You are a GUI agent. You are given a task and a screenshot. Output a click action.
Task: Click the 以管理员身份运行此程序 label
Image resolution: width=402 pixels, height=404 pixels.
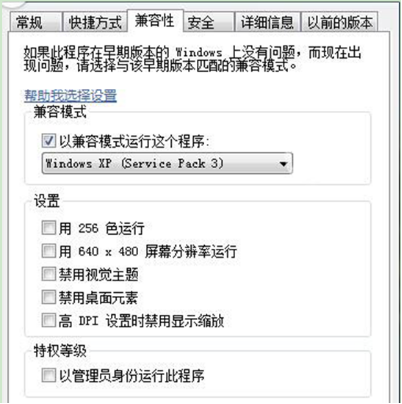[132, 376]
